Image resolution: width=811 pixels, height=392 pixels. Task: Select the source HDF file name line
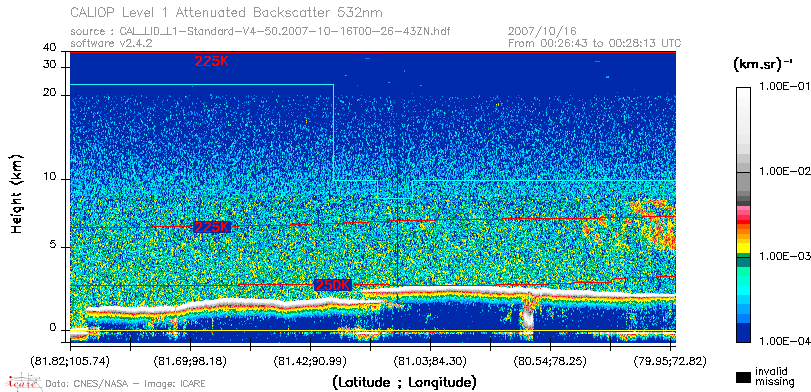(x=260, y=32)
